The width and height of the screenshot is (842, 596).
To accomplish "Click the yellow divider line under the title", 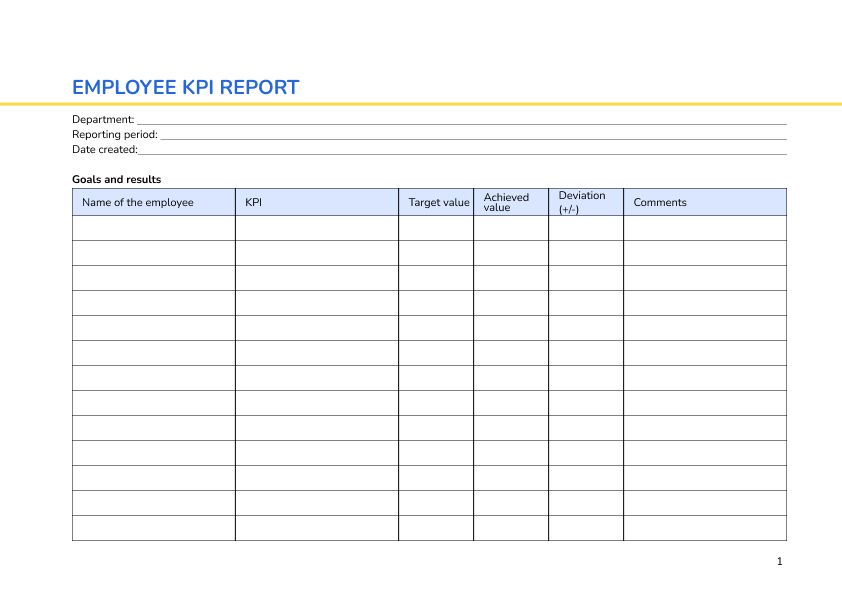I will pyautogui.click(x=421, y=102).
